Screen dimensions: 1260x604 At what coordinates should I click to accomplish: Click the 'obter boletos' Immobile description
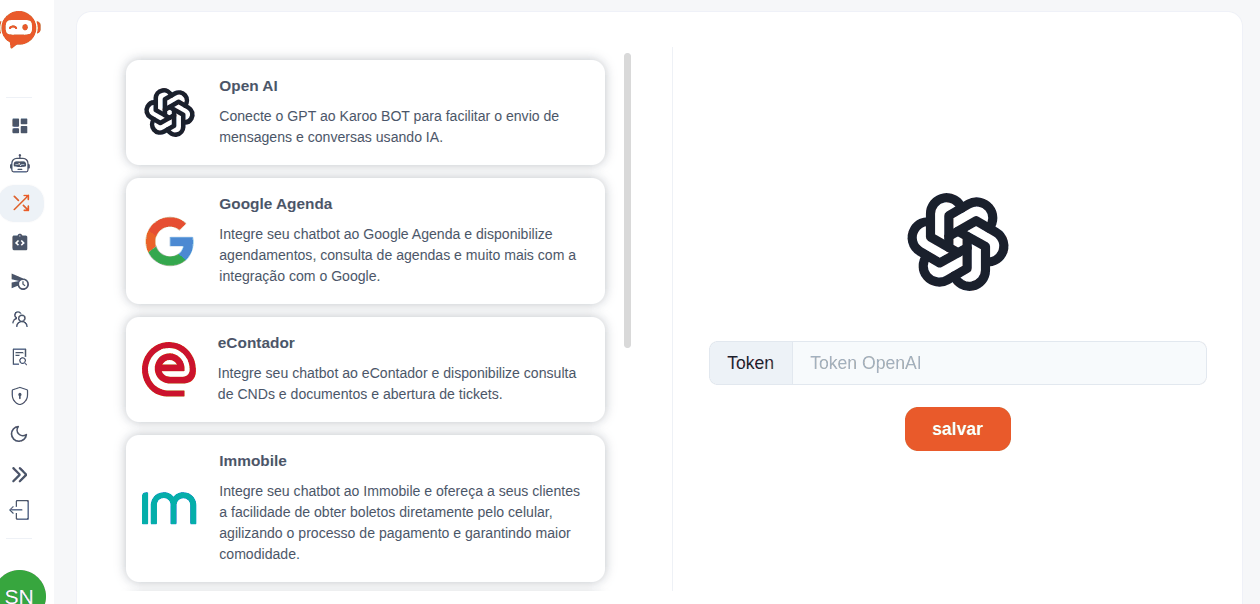(x=400, y=523)
